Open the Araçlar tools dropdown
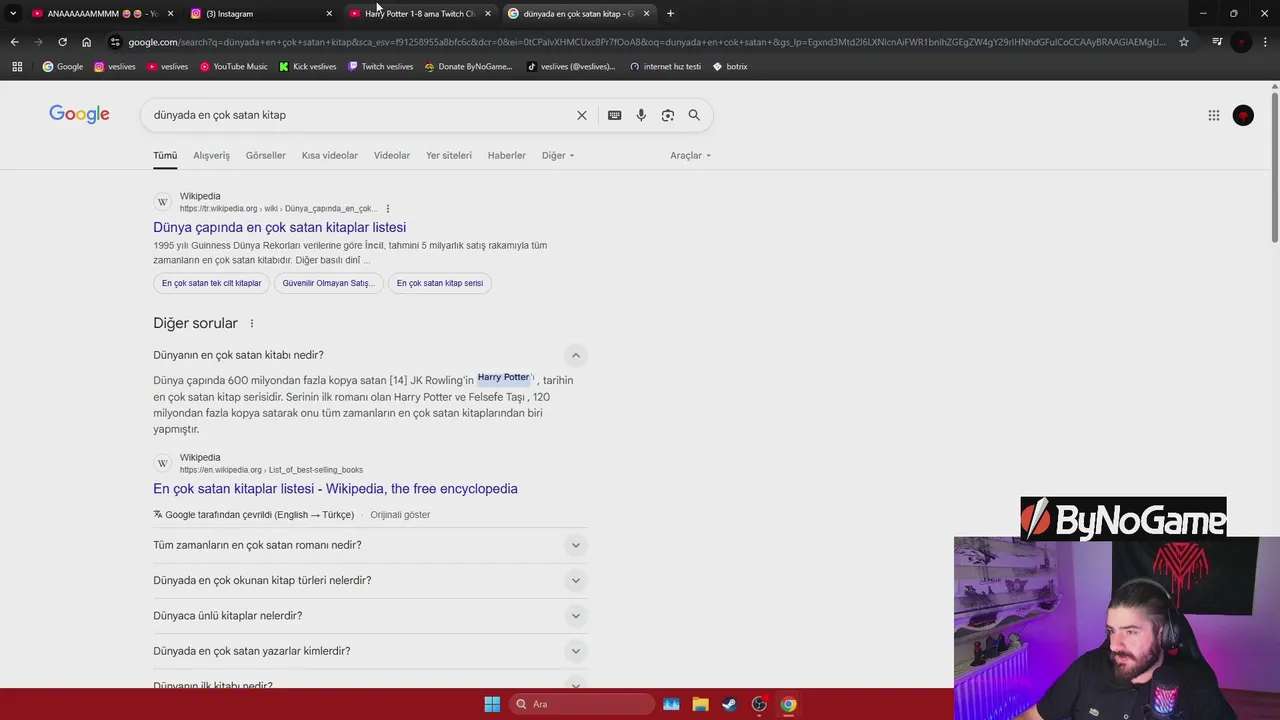This screenshot has width=1280, height=720. pyautogui.click(x=690, y=155)
